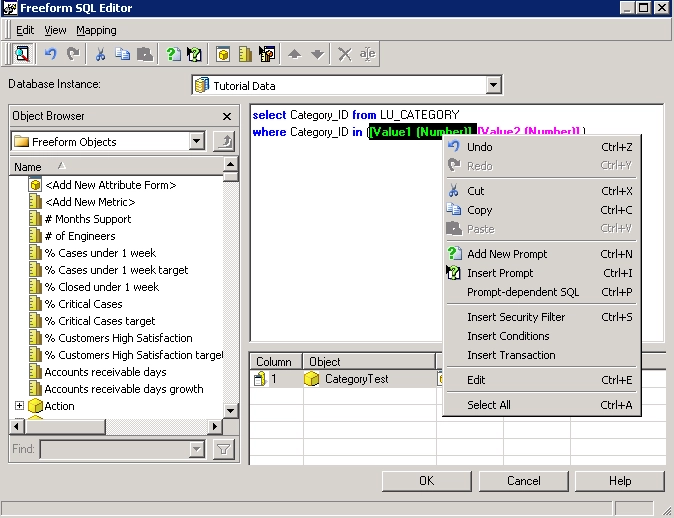
Task: Click the Copy toolbar icon
Action: pyautogui.click(x=123, y=54)
